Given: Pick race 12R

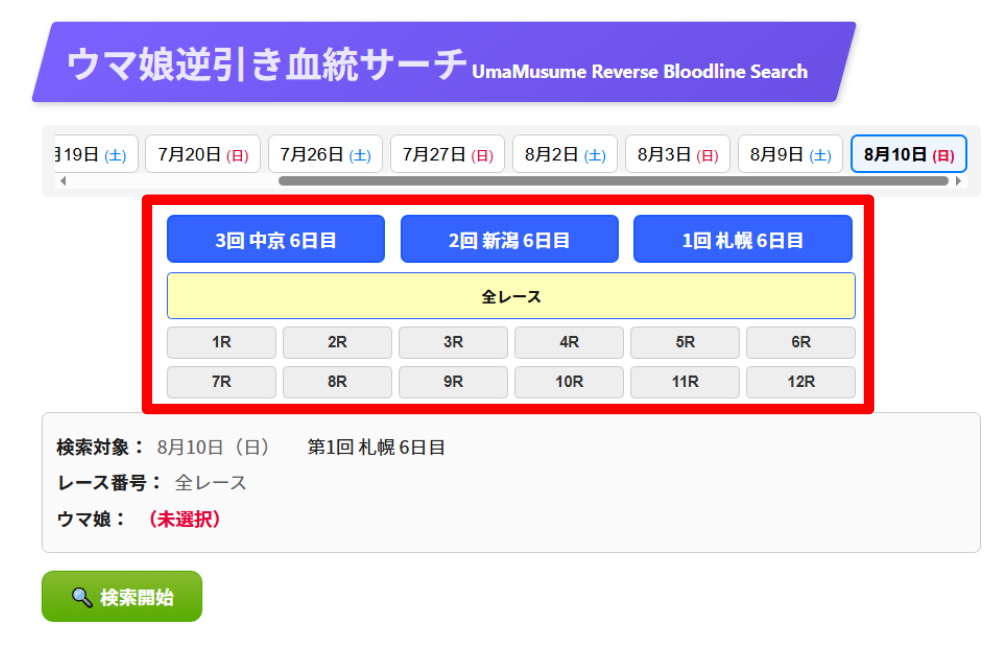Looking at the screenshot, I should (x=801, y=382).
